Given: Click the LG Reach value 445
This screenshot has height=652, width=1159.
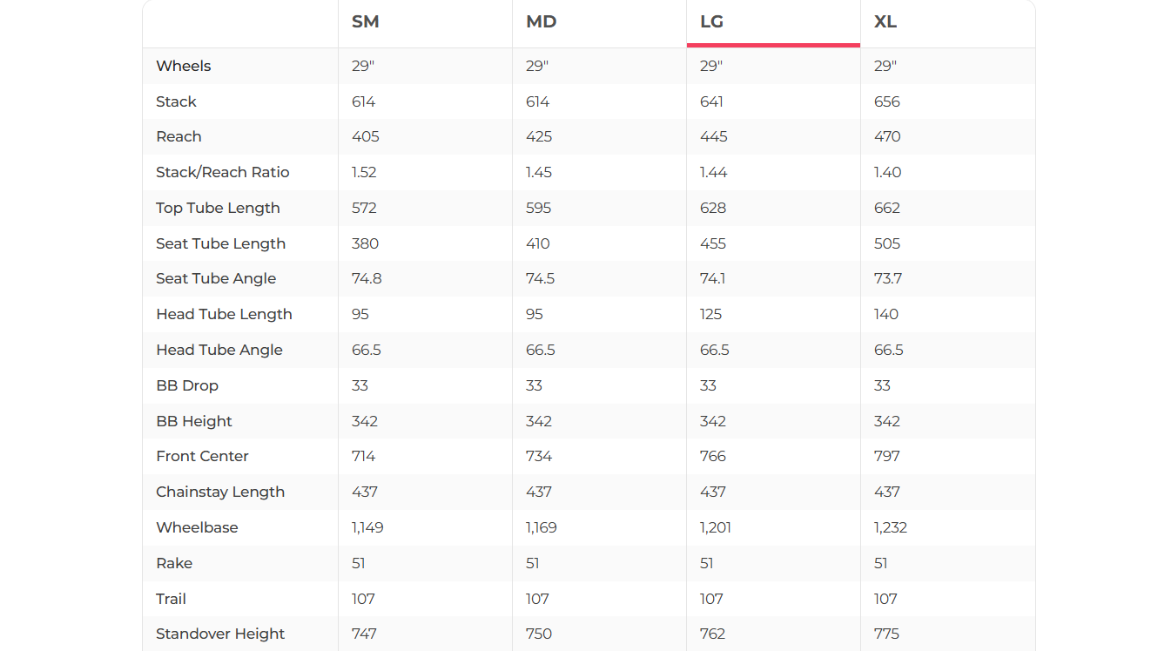Looking at the screenshot, I should 714,137.
